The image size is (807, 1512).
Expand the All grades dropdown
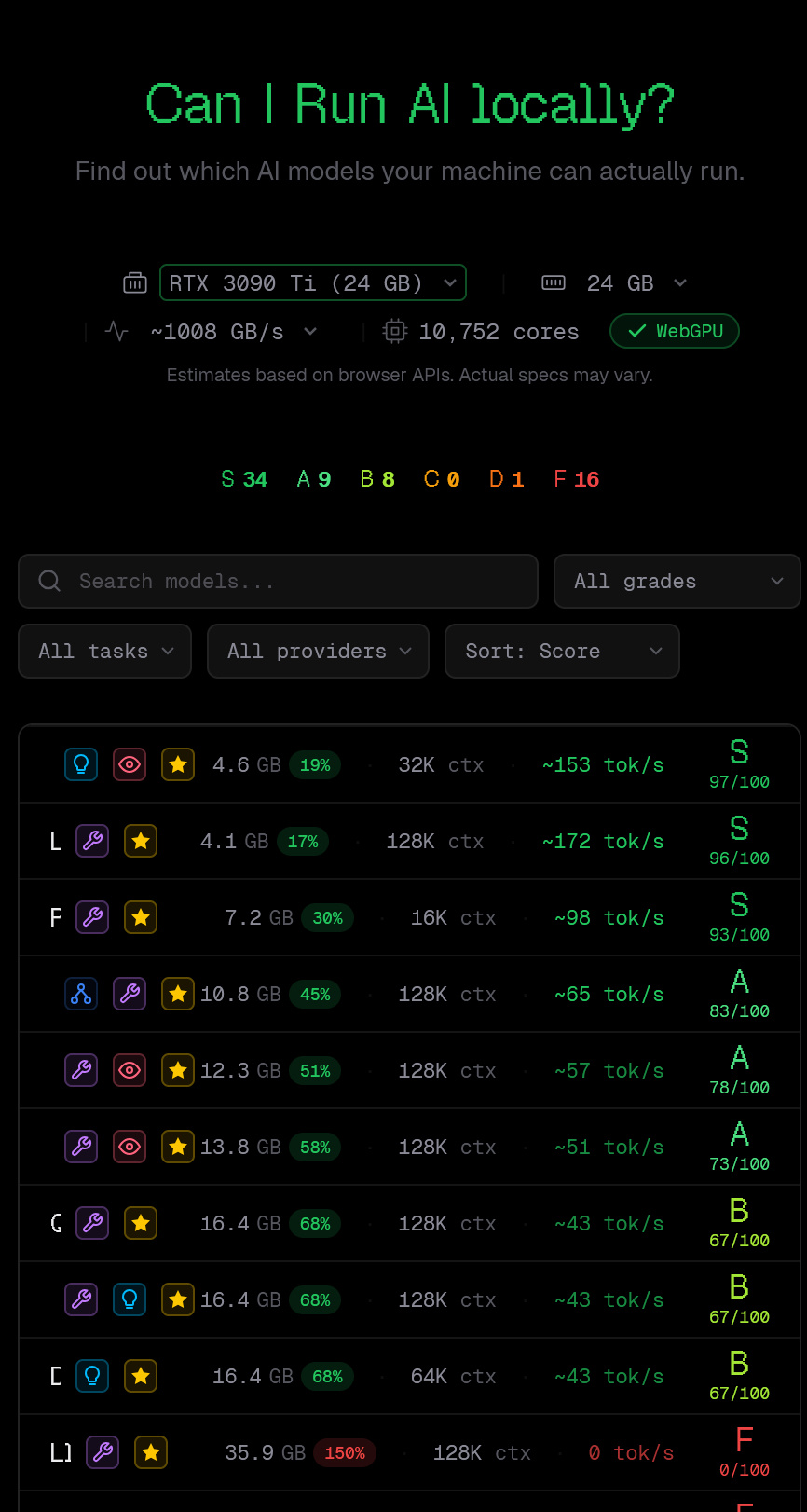(x=677, y=582)
